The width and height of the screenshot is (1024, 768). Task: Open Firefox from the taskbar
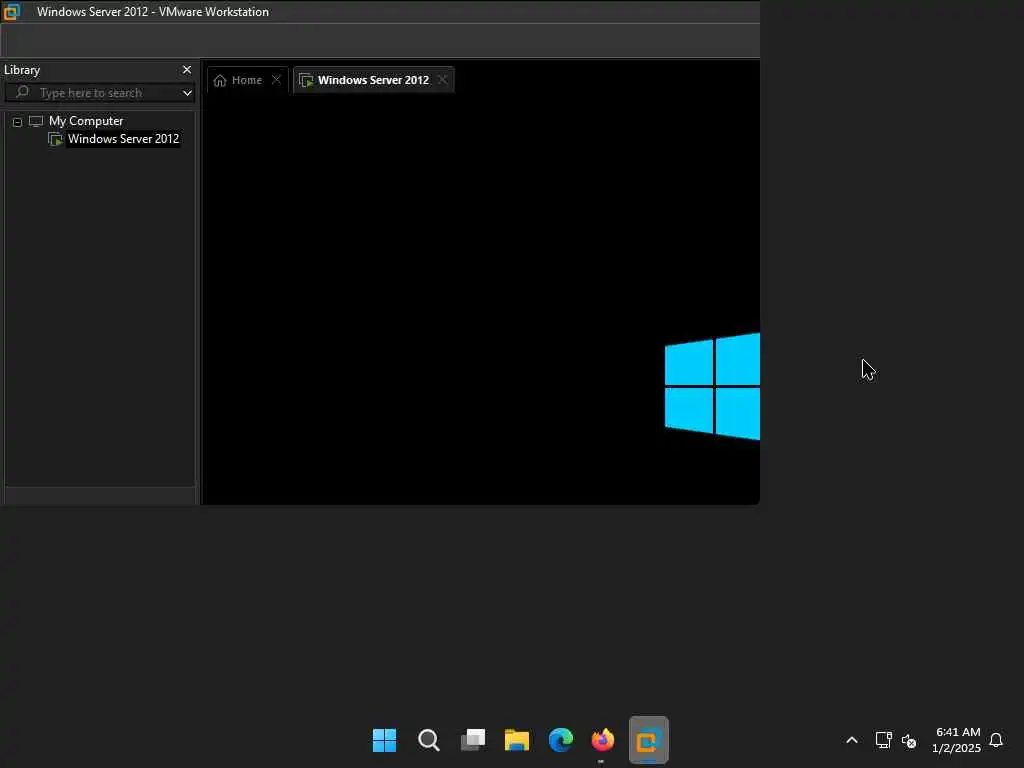coord(603,740)
